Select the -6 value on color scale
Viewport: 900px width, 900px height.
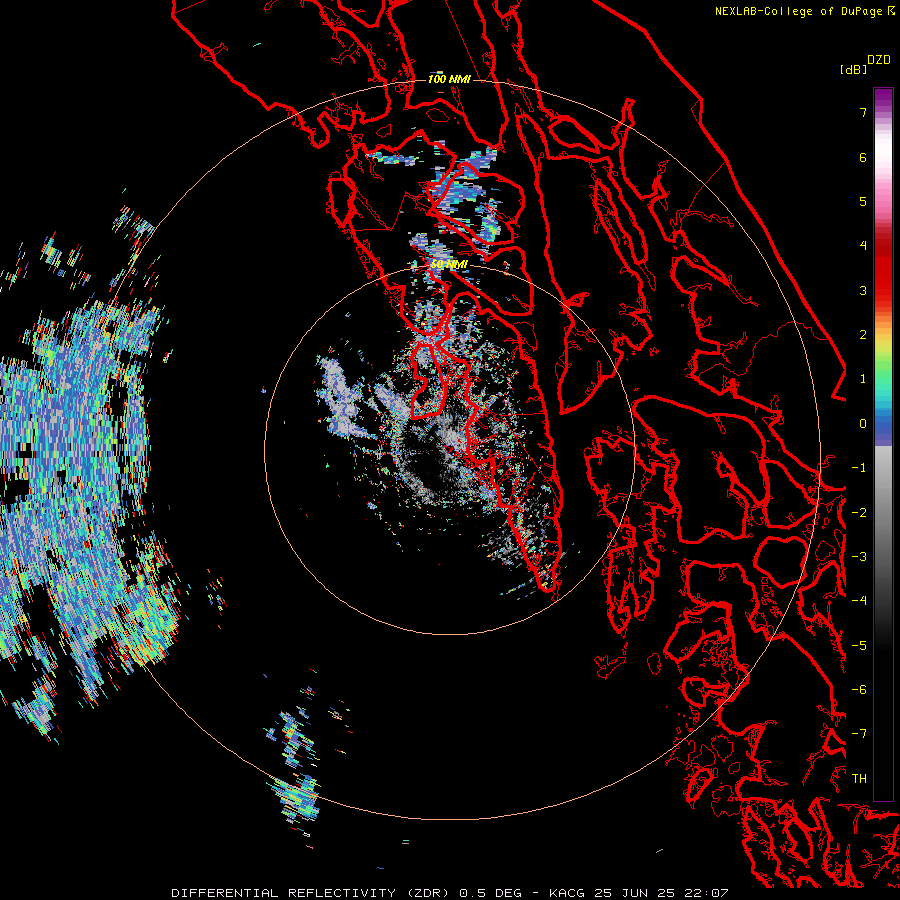tap(859, 690)
